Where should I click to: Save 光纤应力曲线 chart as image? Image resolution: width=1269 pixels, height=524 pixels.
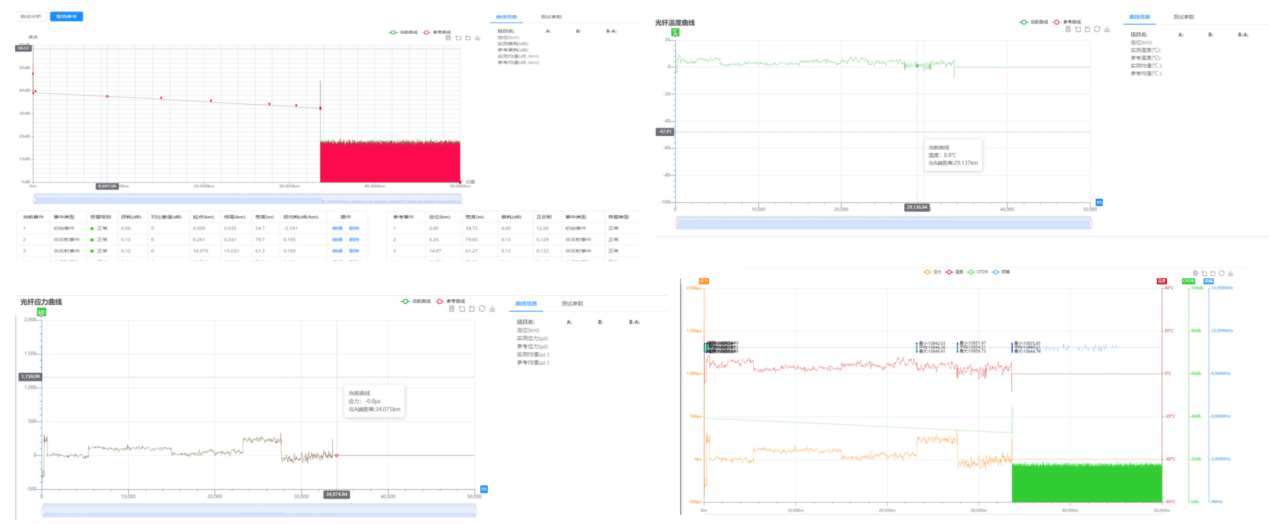point(491,308)
